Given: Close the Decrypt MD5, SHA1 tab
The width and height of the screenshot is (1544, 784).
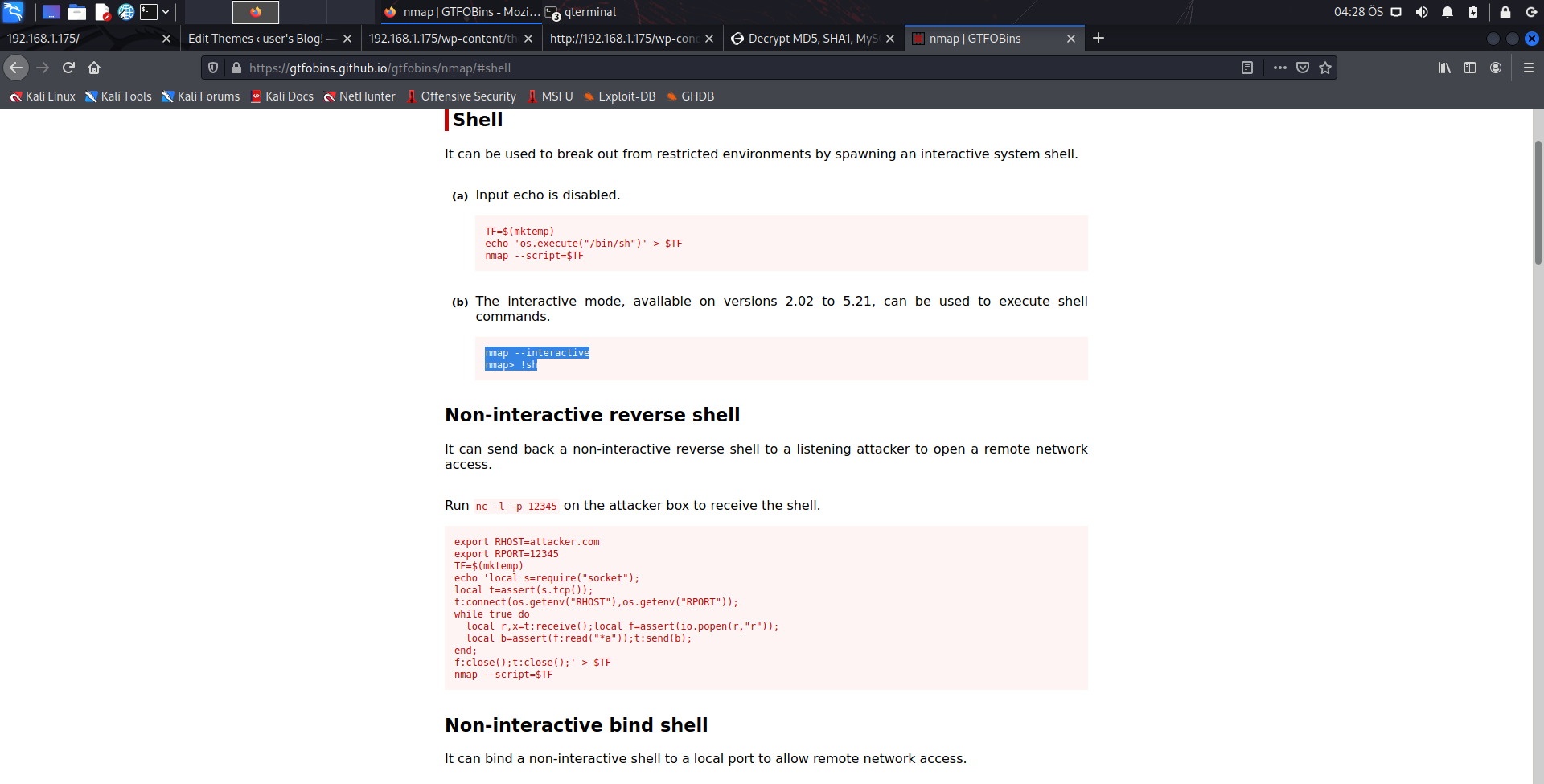Looking at the screenshot, I should tap(890, 39).
